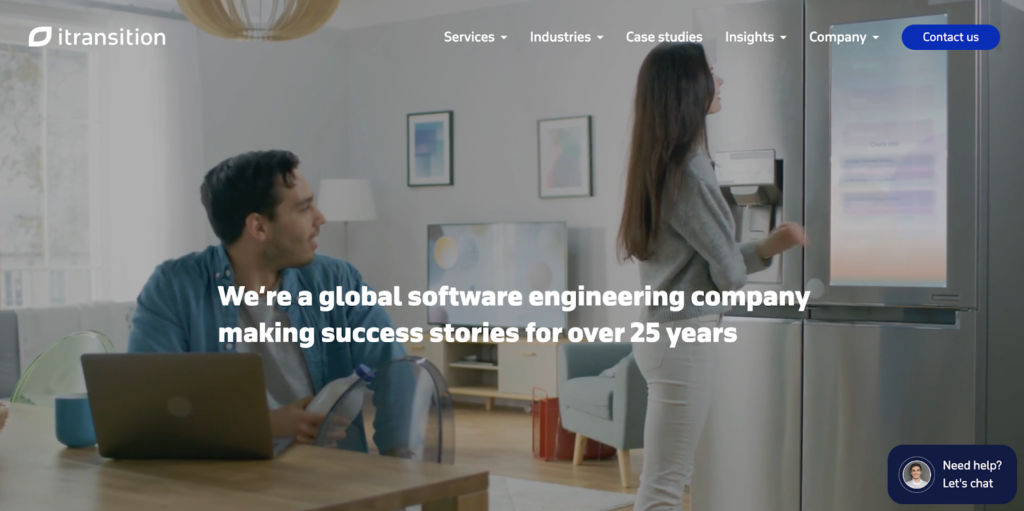Expand the Industries menu caret

pyautogui.click(x=600, y=38)
